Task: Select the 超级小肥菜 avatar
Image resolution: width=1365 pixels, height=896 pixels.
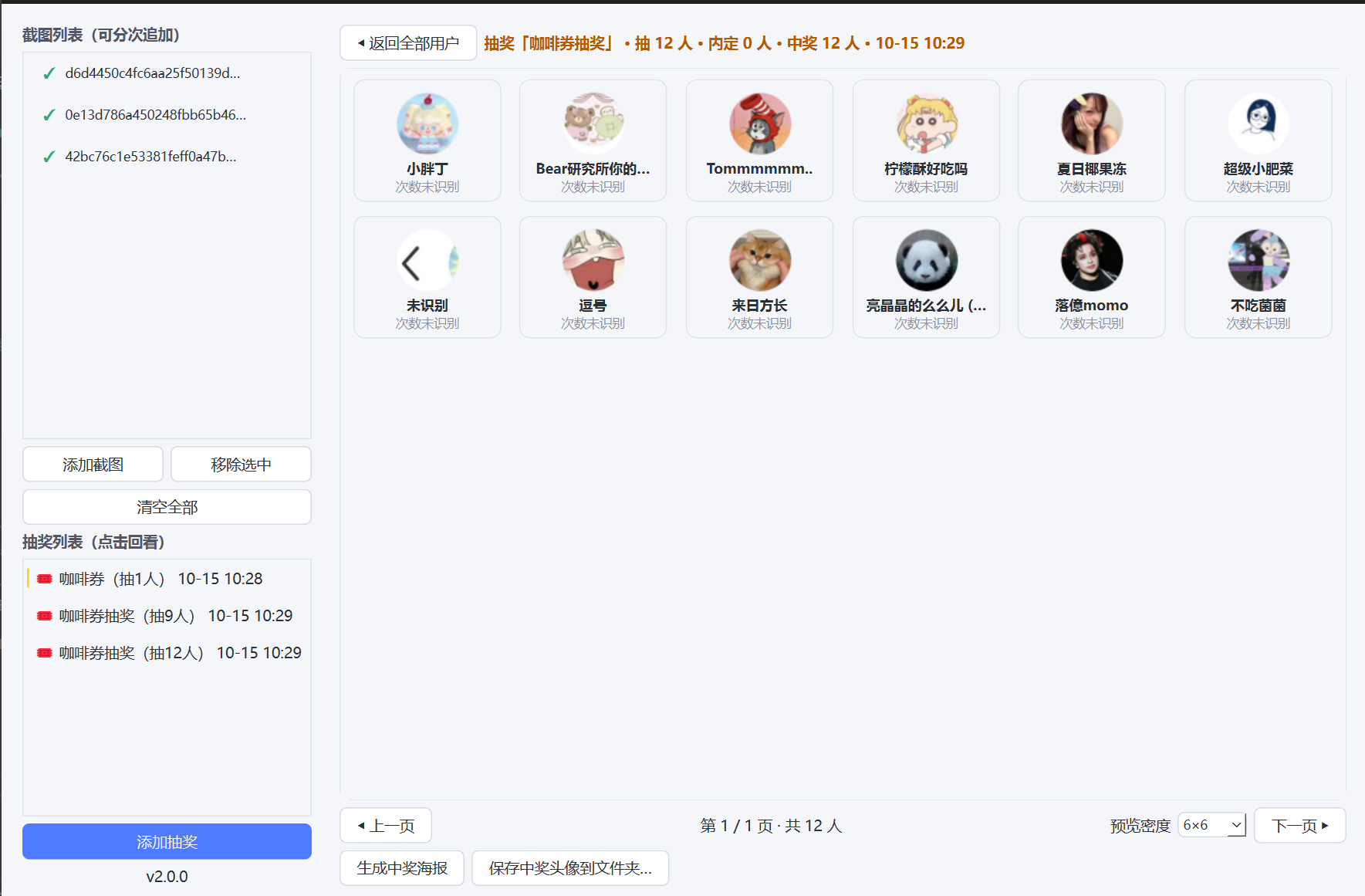Action: [1259, 123]
